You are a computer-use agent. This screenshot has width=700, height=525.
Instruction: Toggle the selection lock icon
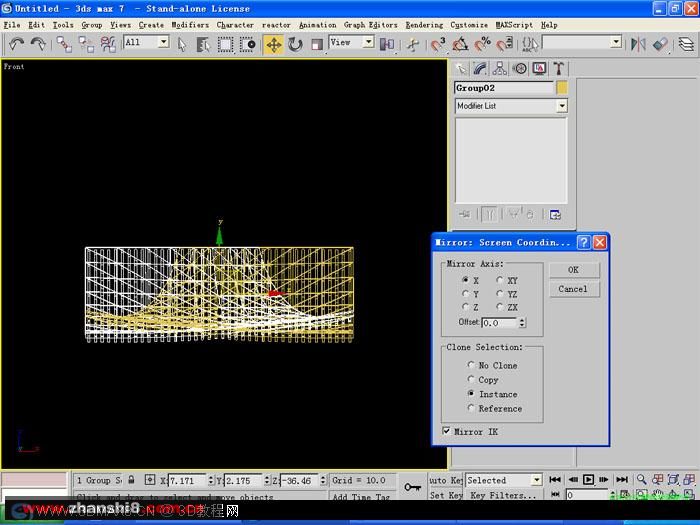pos(131,480)
